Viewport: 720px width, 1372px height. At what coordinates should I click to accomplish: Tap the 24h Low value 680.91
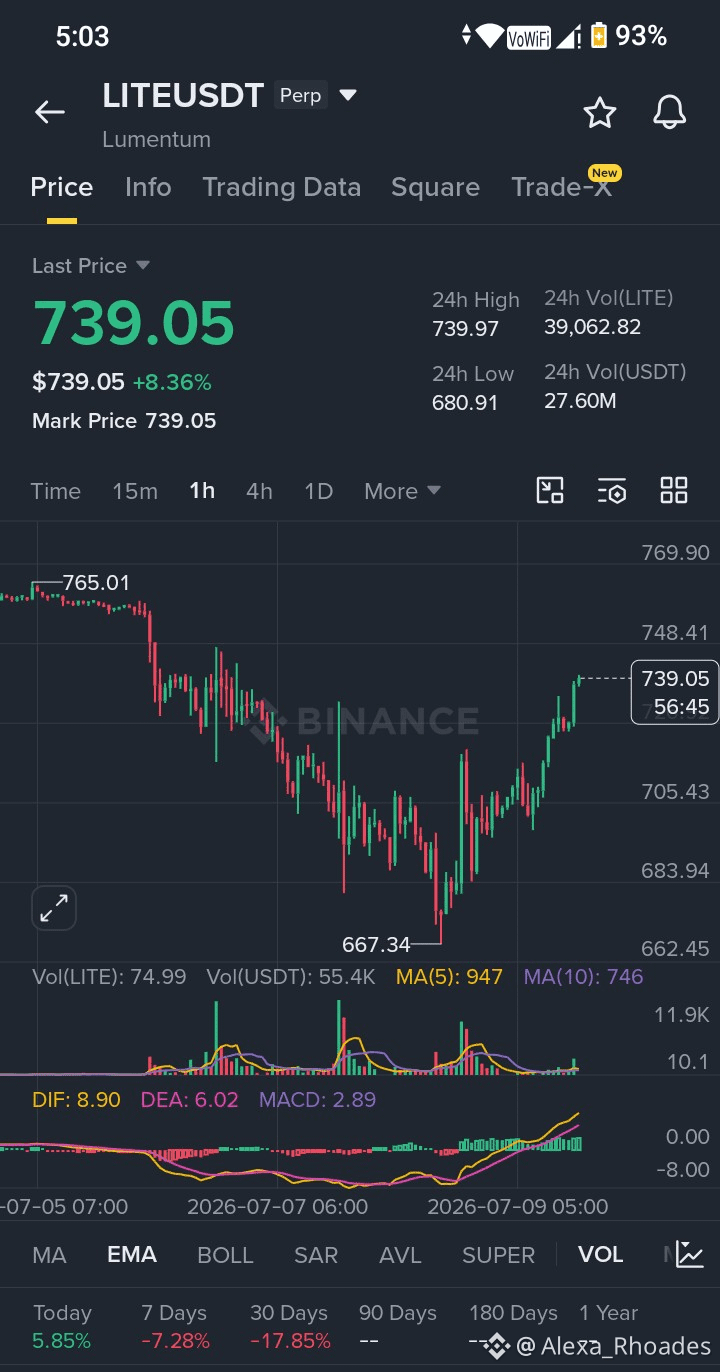tap(465, 404)
